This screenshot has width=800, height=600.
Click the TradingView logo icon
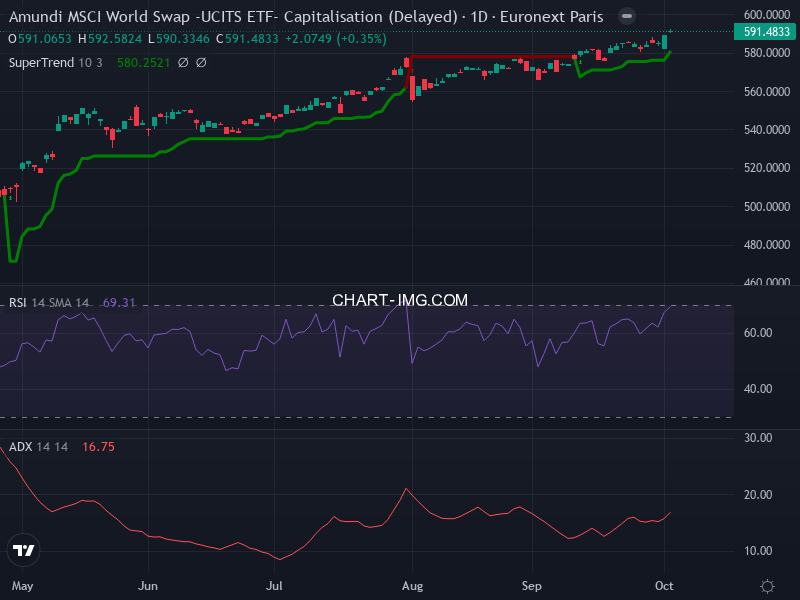(24, 549)
